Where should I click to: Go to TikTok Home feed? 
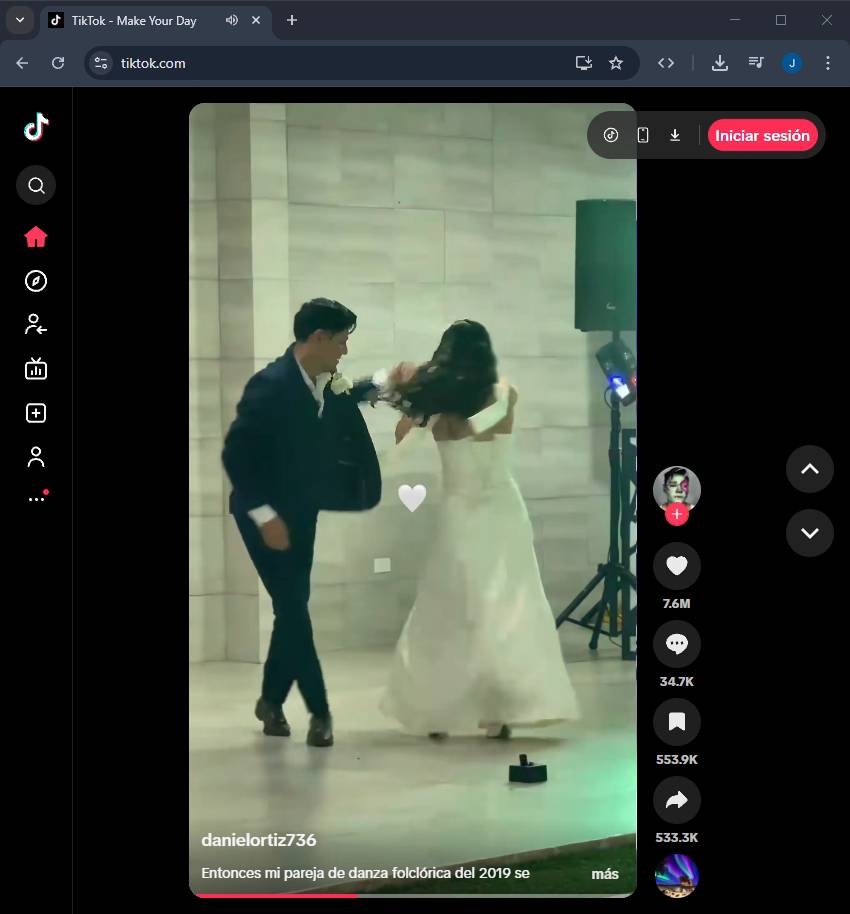[36, 237]
